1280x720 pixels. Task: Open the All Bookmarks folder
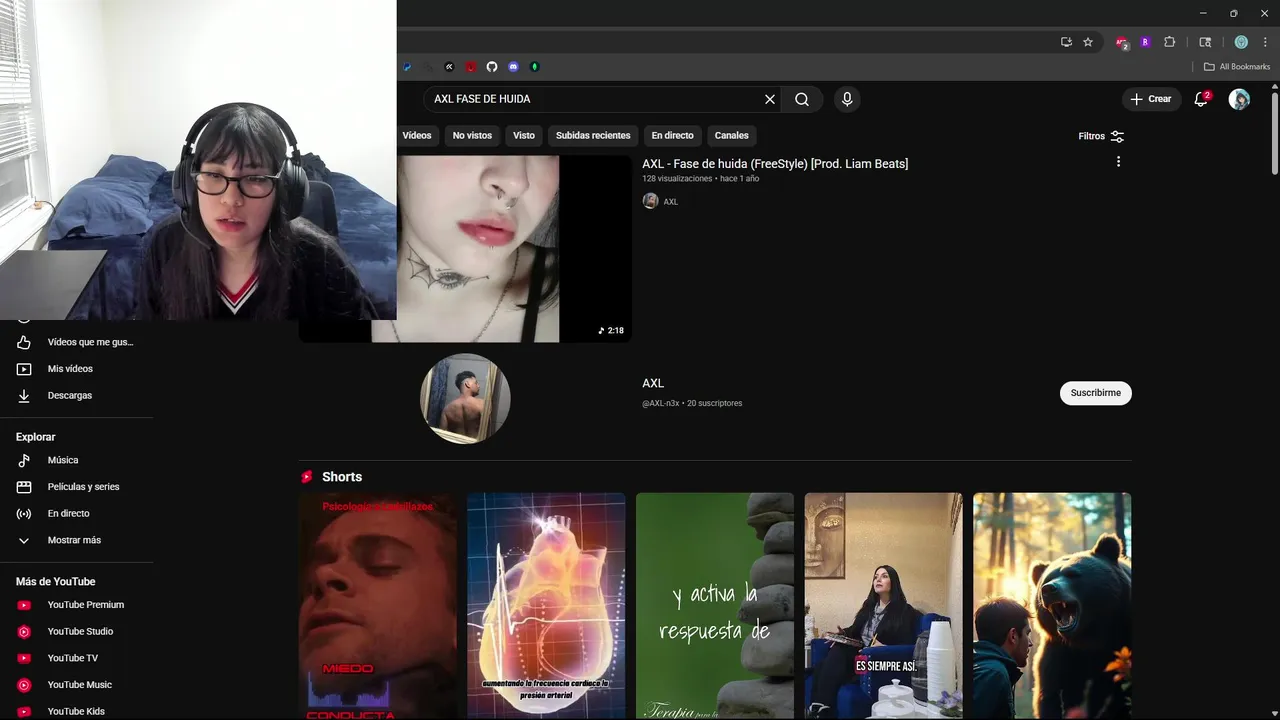(1237, 67)
